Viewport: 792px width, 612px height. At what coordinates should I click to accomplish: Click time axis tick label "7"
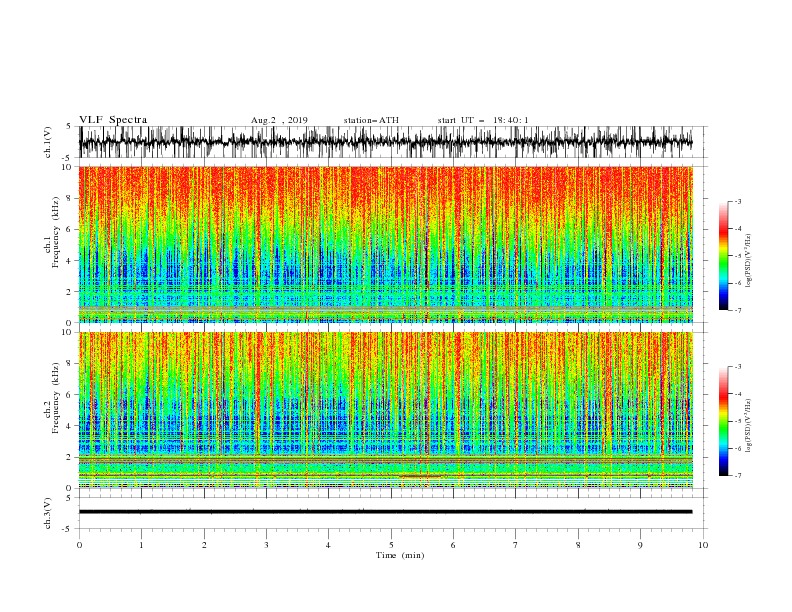click(516, 545)
